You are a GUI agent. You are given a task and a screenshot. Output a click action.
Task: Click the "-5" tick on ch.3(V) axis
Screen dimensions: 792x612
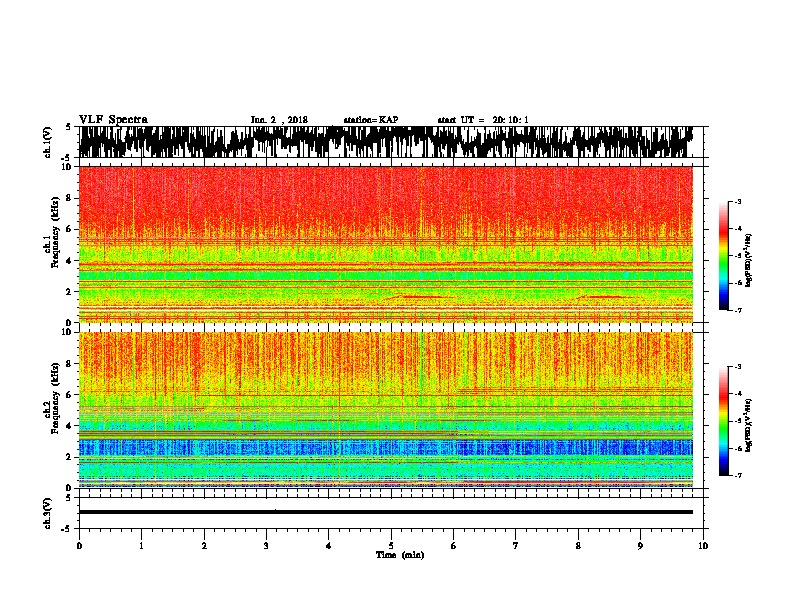(x=67, y=529)
